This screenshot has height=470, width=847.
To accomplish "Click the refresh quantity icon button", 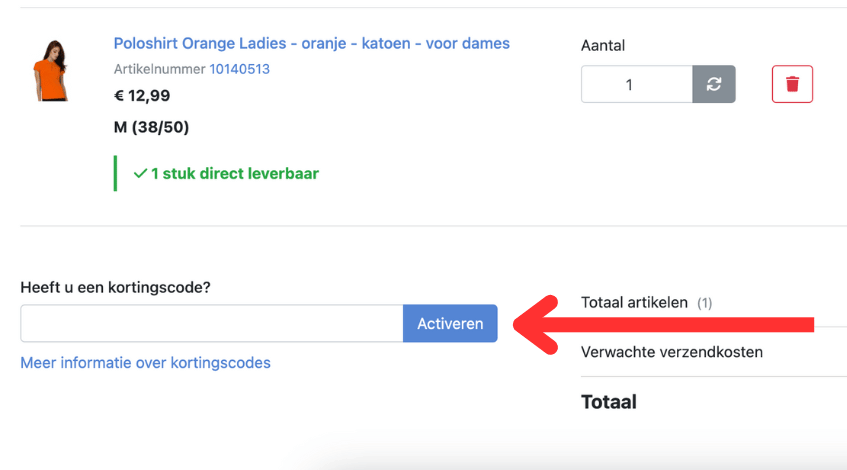I will 714,84.
